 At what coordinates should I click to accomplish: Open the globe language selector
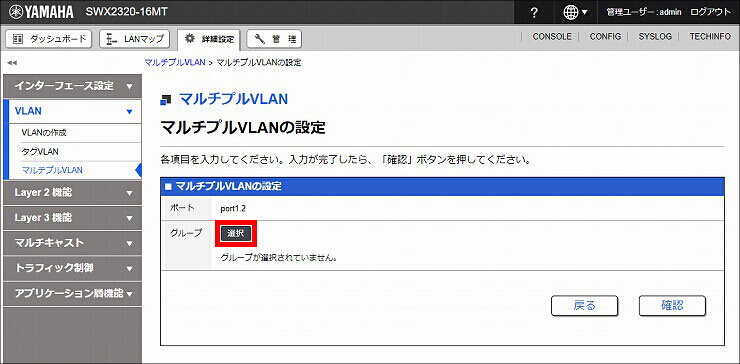coord(575,12)
